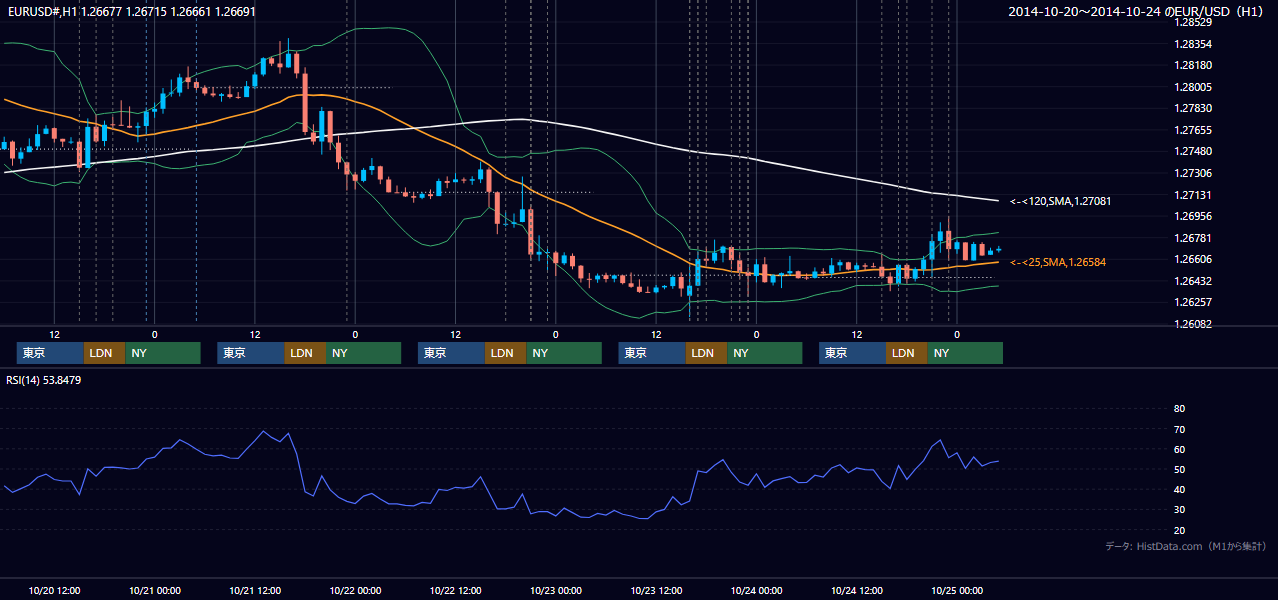Click RSI scale level 30
The image size is (1278, 600).
click(1179, 510)
